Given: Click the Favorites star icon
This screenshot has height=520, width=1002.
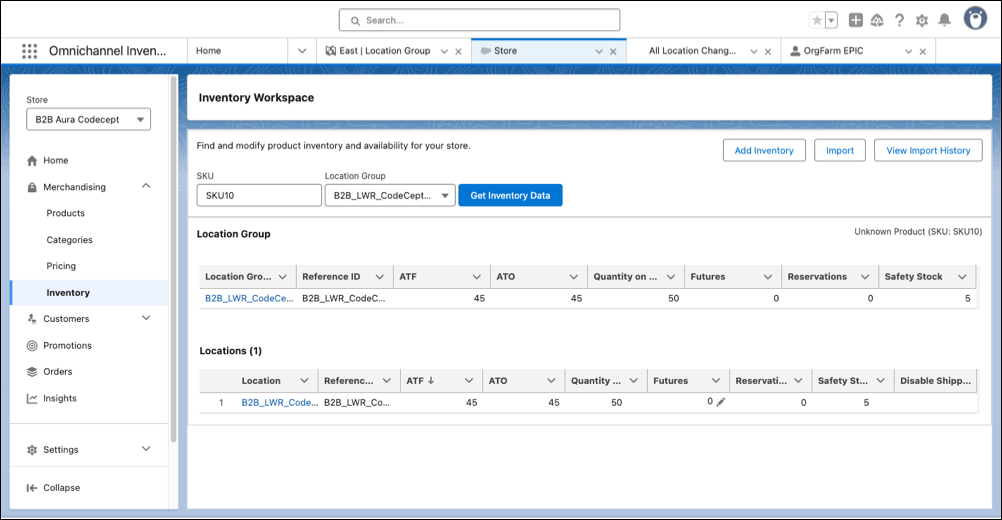Looking at the screenshot, I should pos(817,20).
